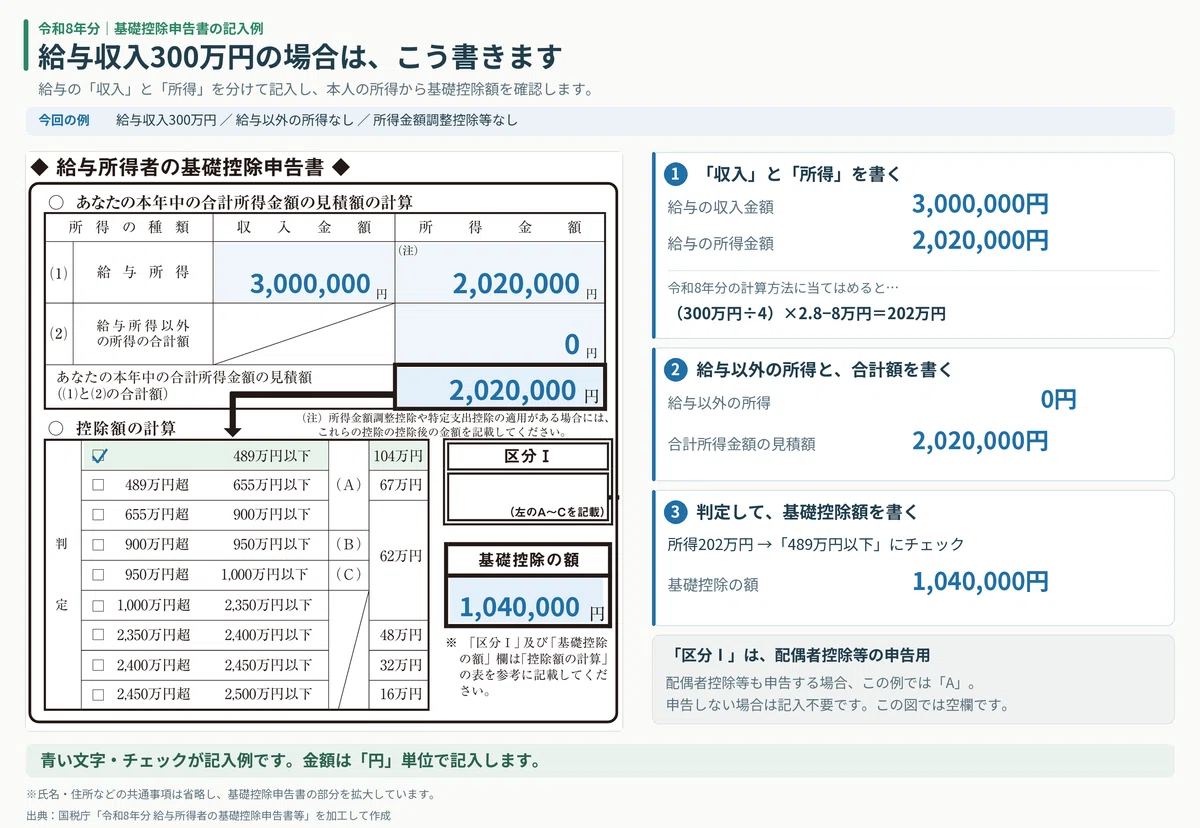Image resolution: width=1200 pixels, height=828 pixels.
Task: Click the 出典：国税庁 source line
Action: [209, 815]
